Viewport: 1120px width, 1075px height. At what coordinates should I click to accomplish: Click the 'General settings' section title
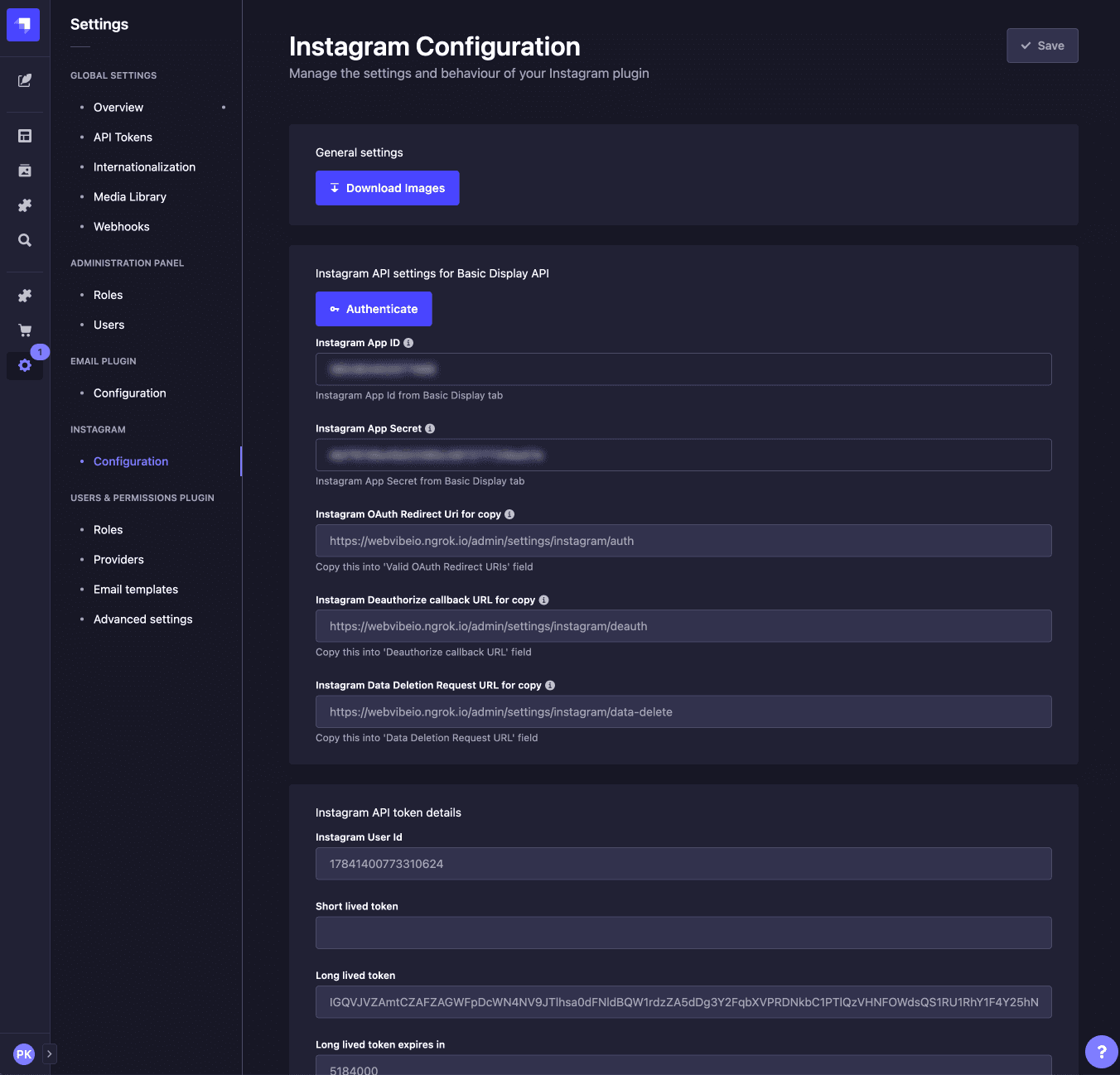tap(360, 152)
